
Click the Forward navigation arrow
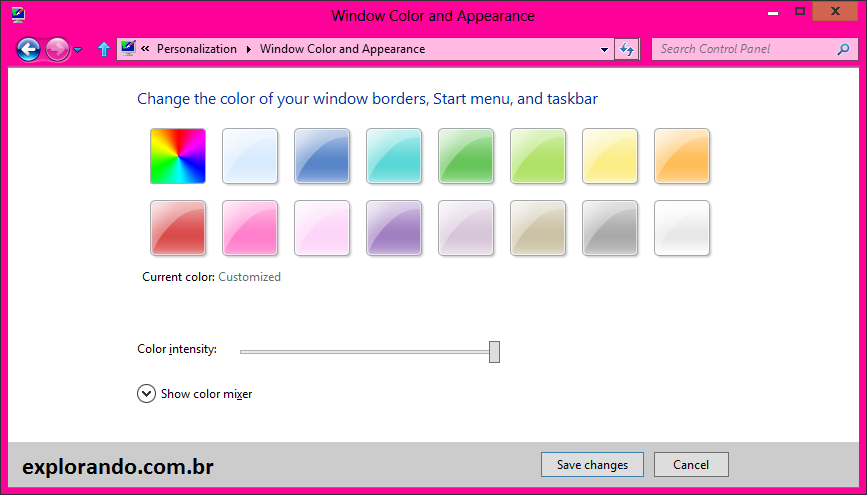(58, 49)
